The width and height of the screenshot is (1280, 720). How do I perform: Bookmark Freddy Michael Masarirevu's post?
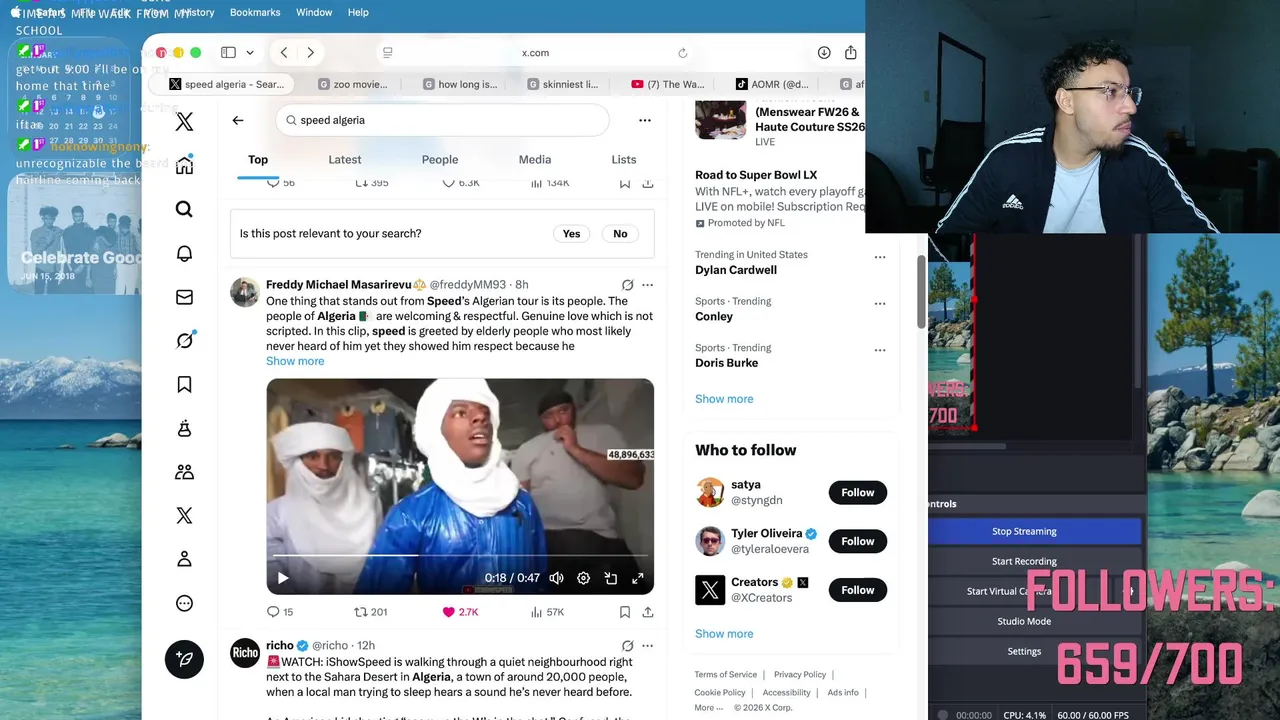pyautogui.click(x=624, y=612)
